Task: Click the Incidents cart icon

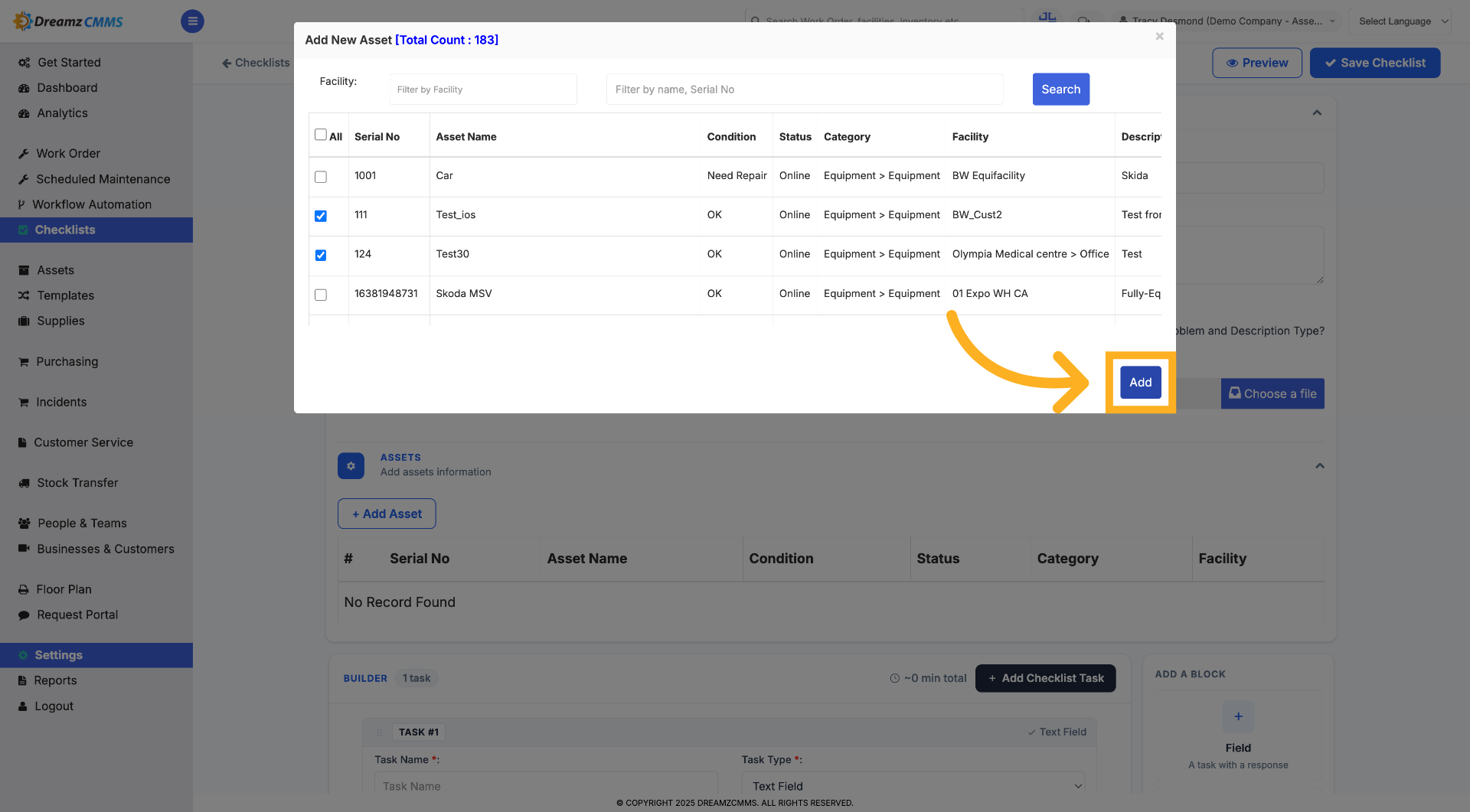Action: click(24, 403)
